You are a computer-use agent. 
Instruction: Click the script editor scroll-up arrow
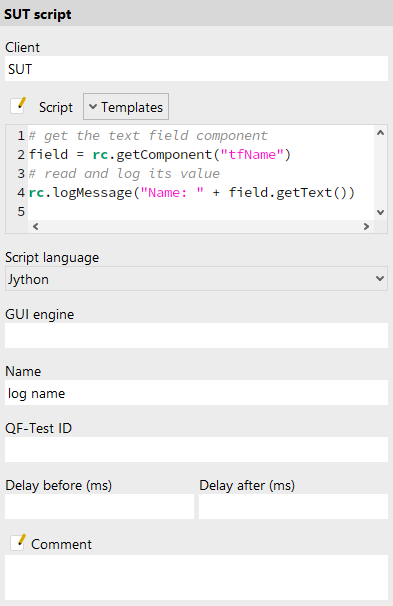tap(381, 133)
